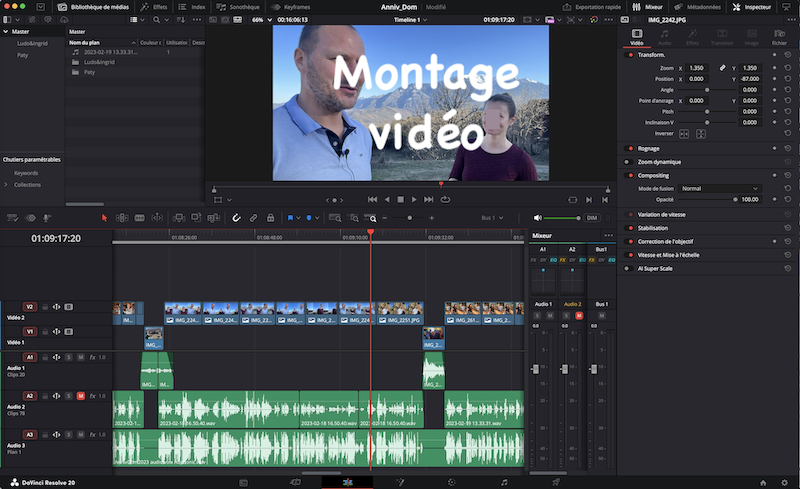Click the DIM audio button
800x489 pixels.
(x=592, y=218)
